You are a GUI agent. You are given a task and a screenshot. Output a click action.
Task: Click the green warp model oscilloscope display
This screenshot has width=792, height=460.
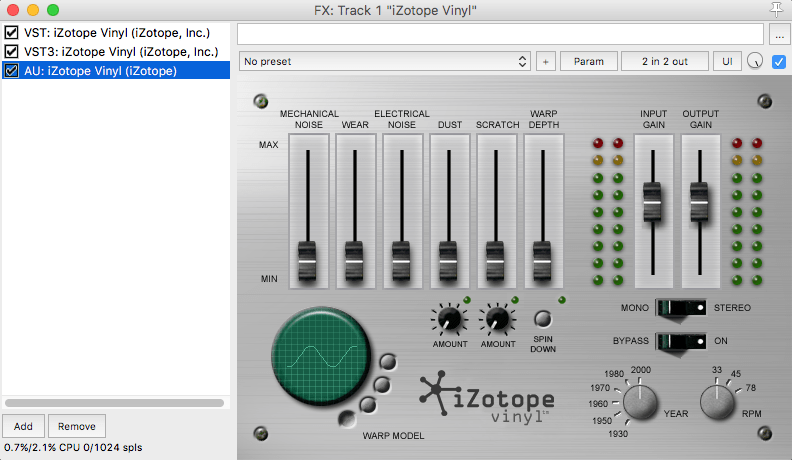(x=321, y=356)
